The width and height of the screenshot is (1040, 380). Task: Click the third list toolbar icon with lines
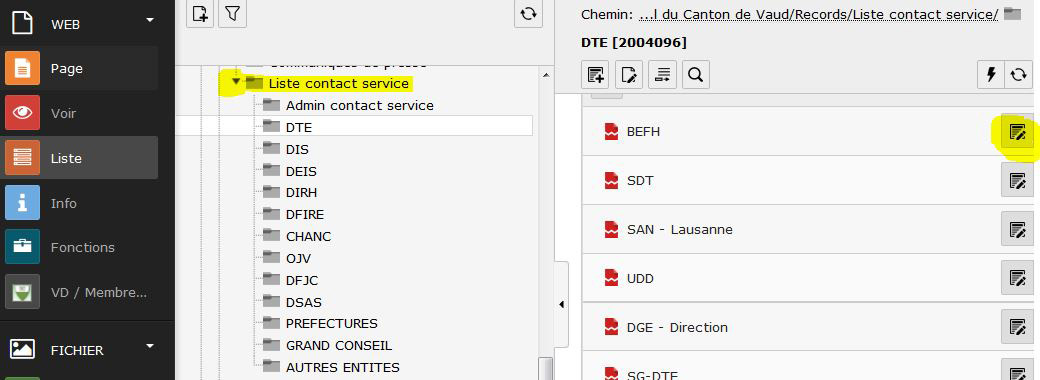[662, 75]
